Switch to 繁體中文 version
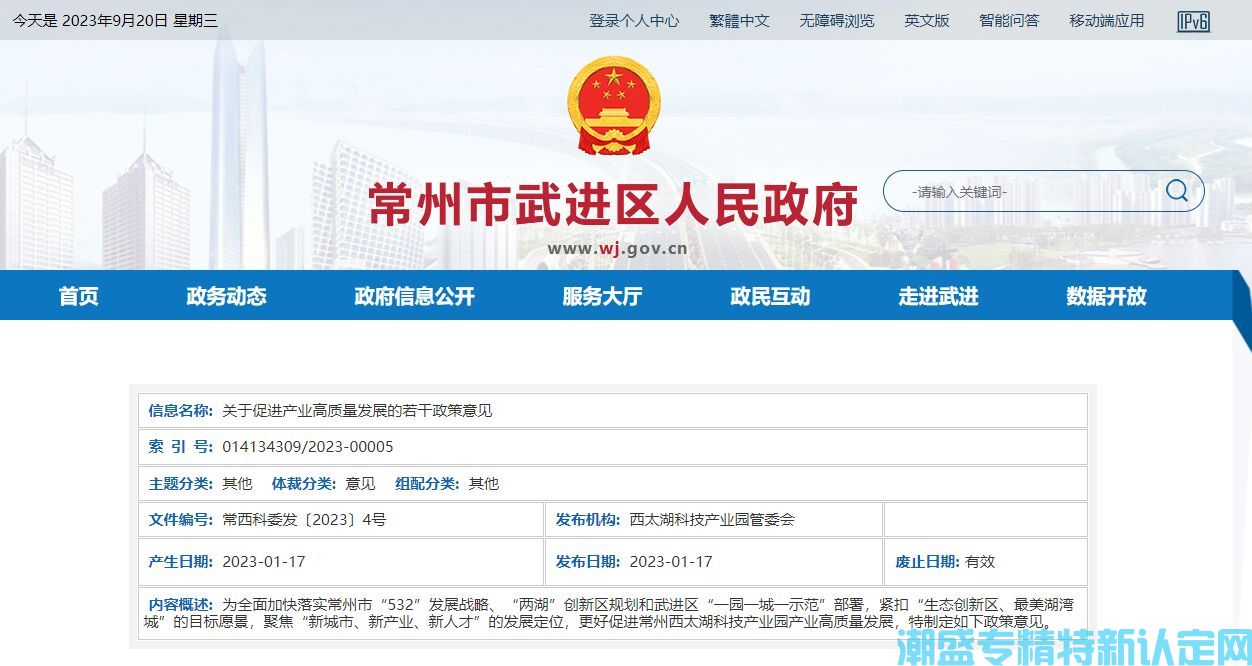Viewport: 1252px width, 666px height. pyautogui.click(x=739, y=20)
